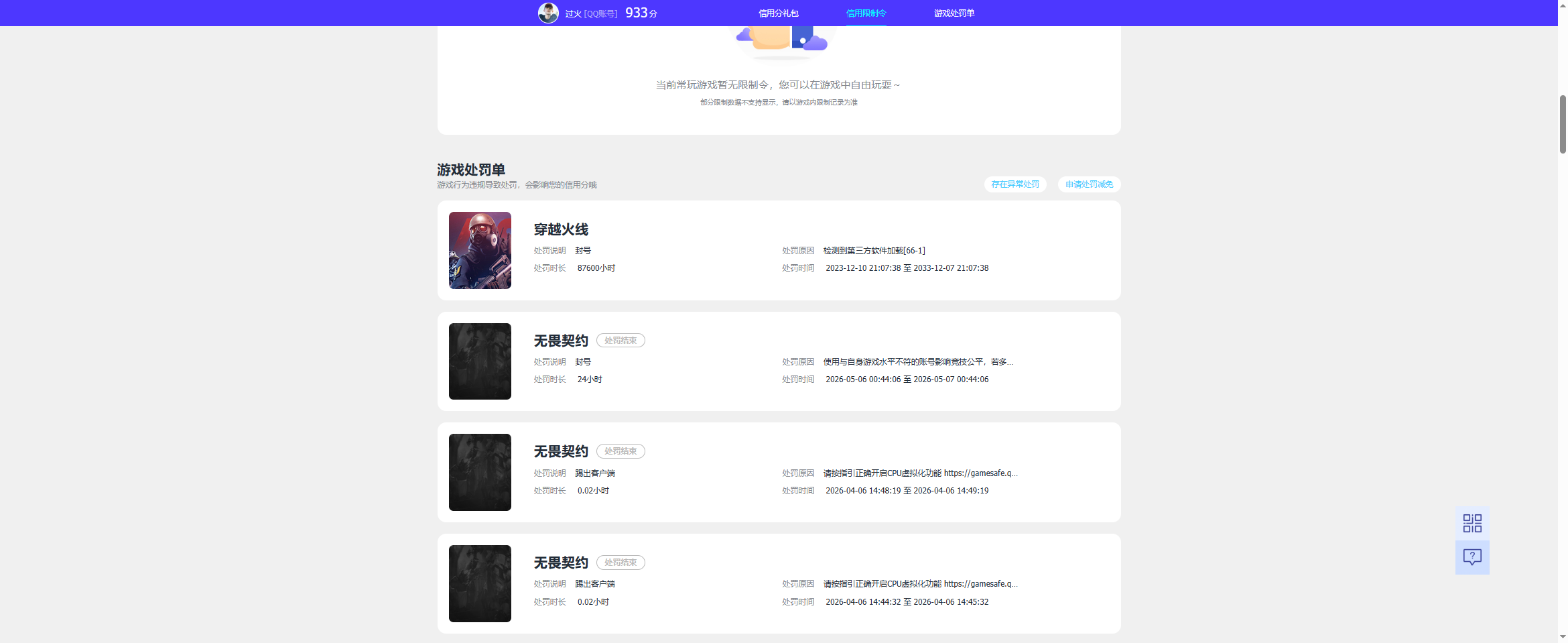Open the 申请处罚减免 button
The height and width of the screenshot is (643, 1568).
click(x=1089, y=184)
